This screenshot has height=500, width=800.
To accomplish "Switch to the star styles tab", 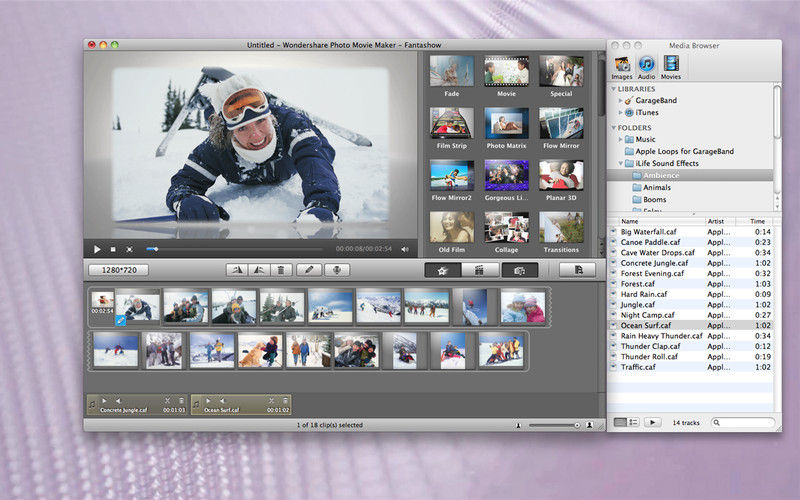I will click(442, 270).
